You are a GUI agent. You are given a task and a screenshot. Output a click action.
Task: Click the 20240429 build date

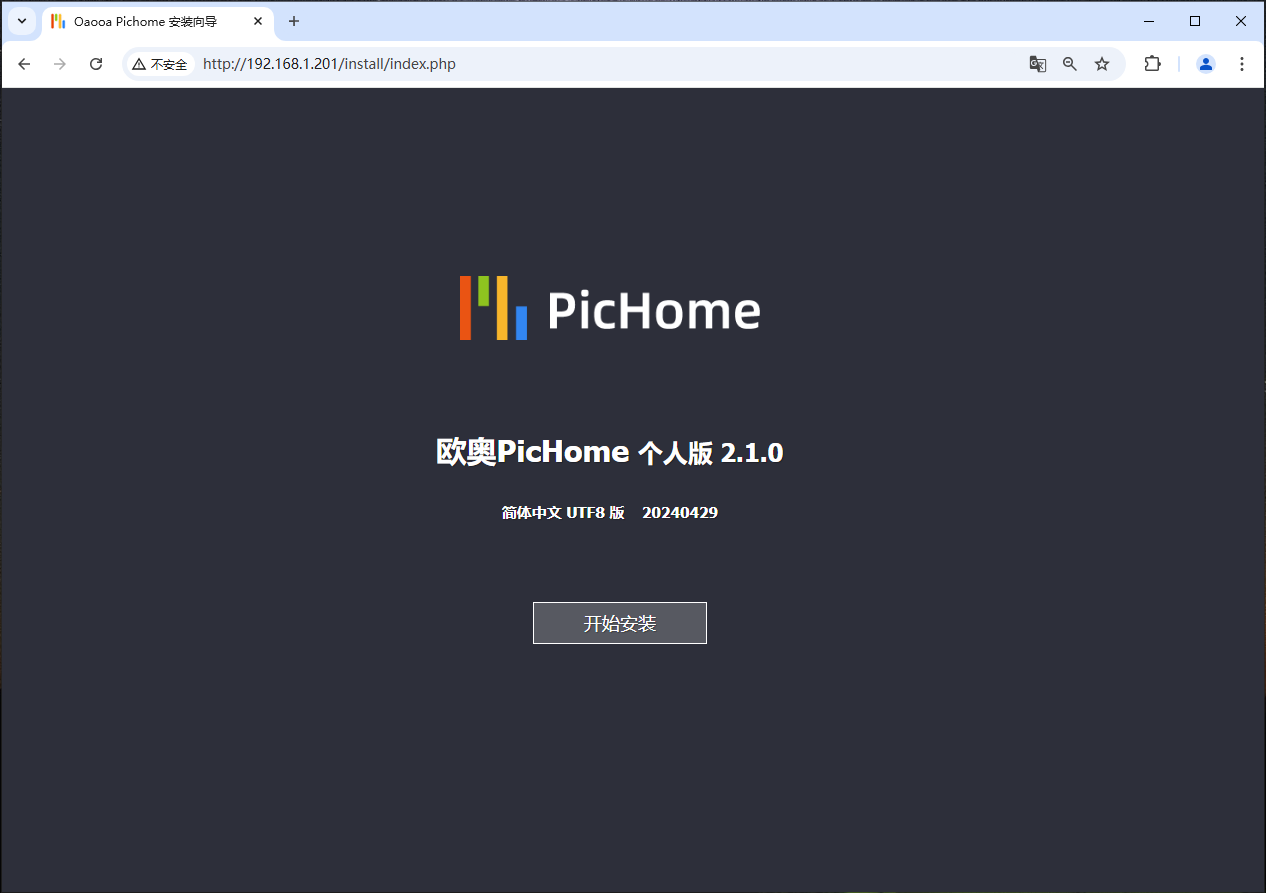(680, 512)
